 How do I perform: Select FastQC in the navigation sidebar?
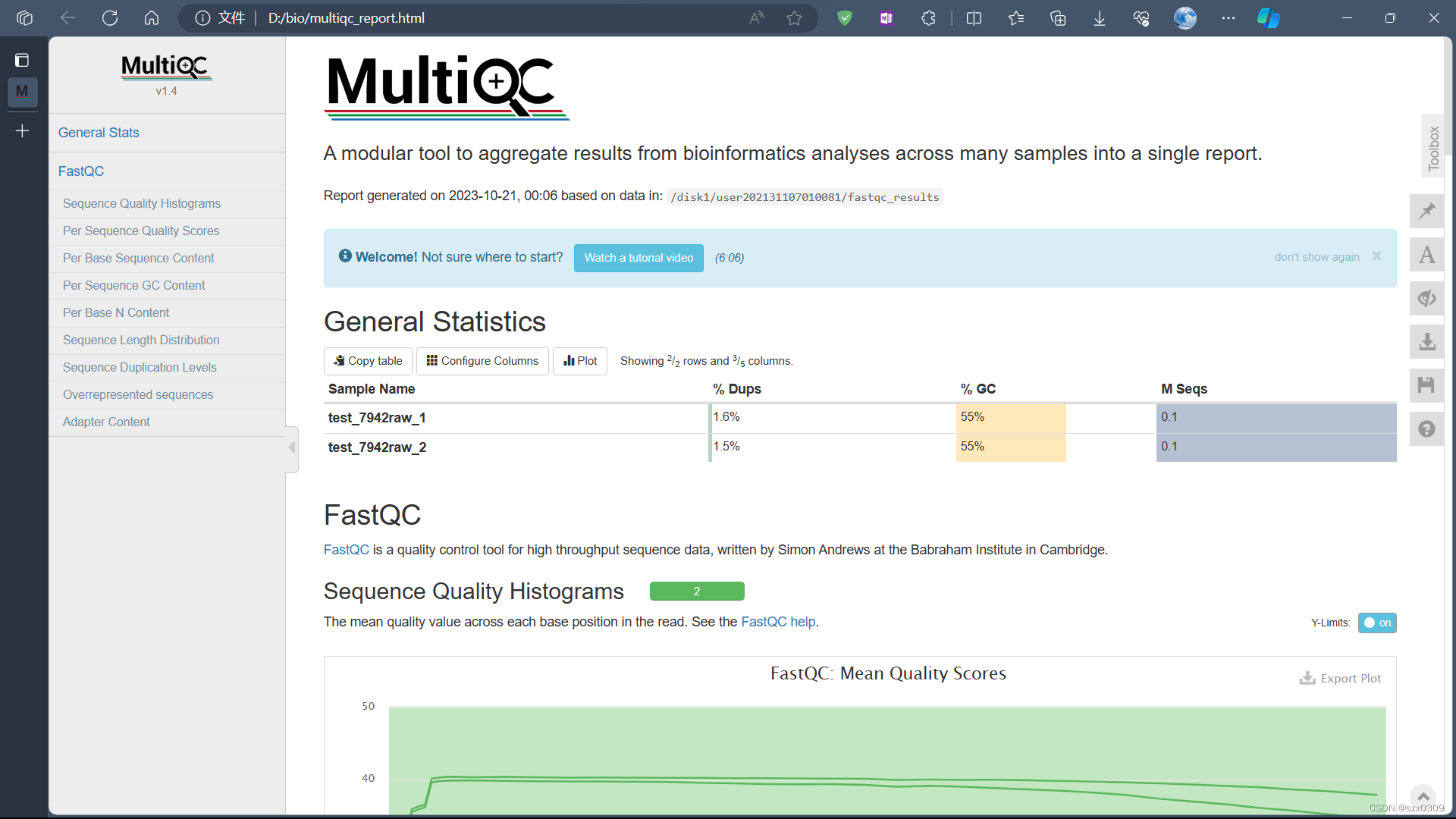click(80, 171)
